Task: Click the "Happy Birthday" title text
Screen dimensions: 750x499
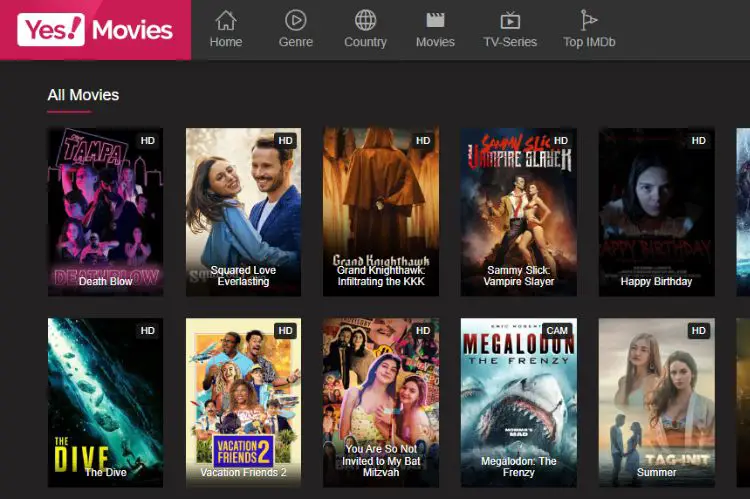Action: coord(657,281)
